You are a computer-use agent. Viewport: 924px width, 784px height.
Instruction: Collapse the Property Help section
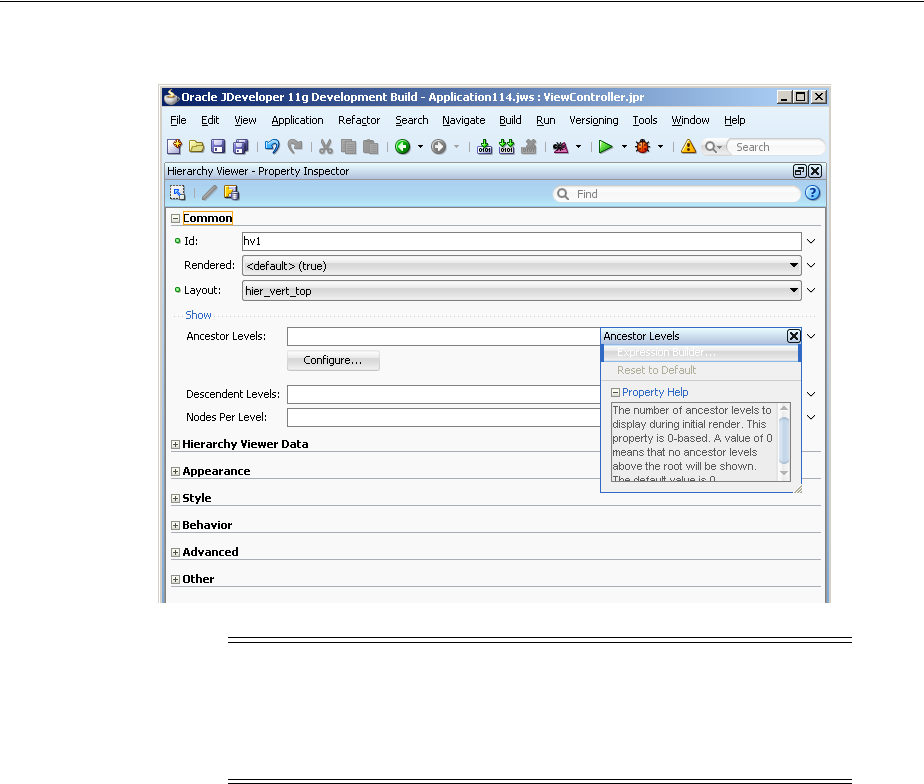coord(615,392)
